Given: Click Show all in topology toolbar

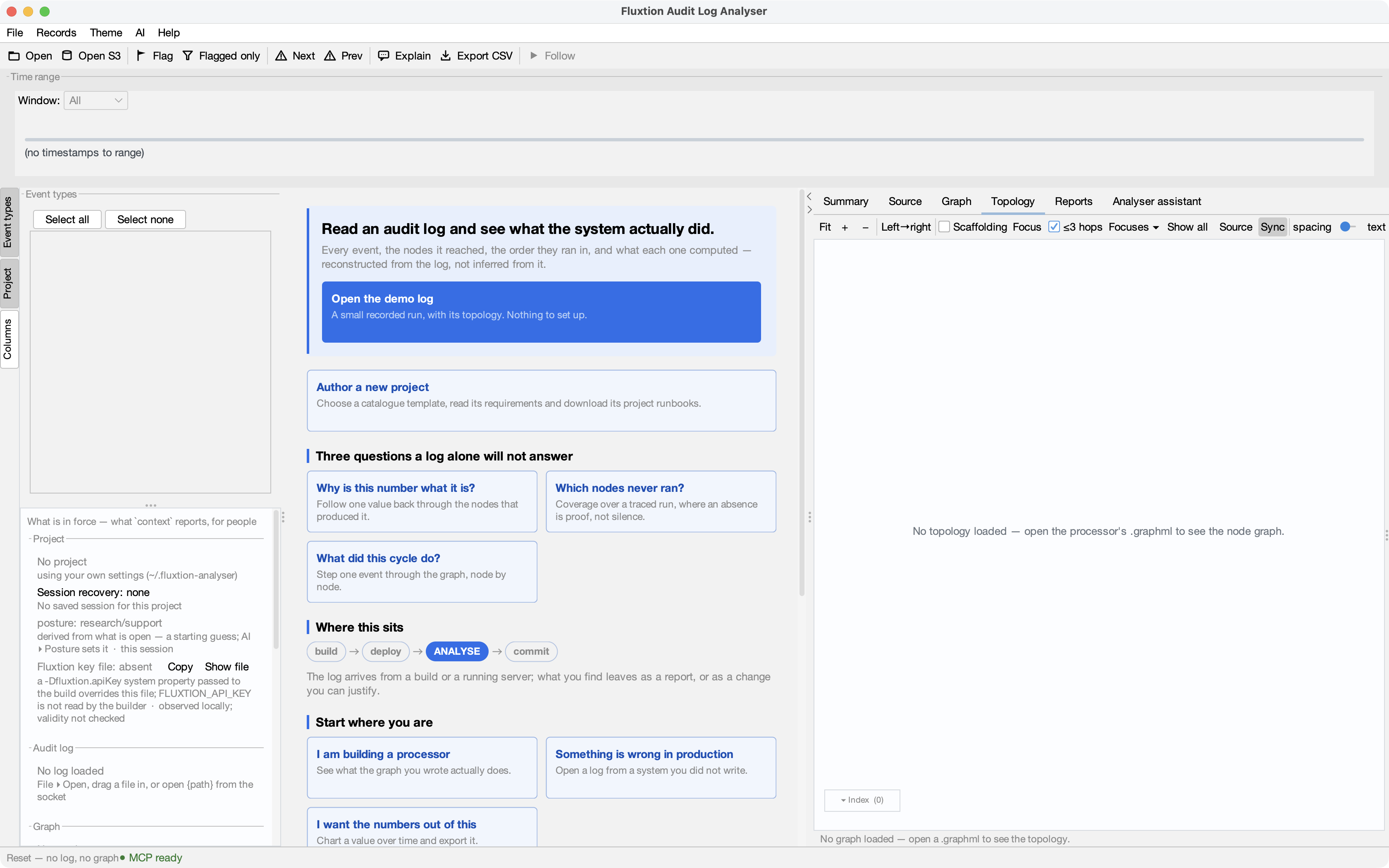Looking at the screenshot, I should (x=1187, y=227).
